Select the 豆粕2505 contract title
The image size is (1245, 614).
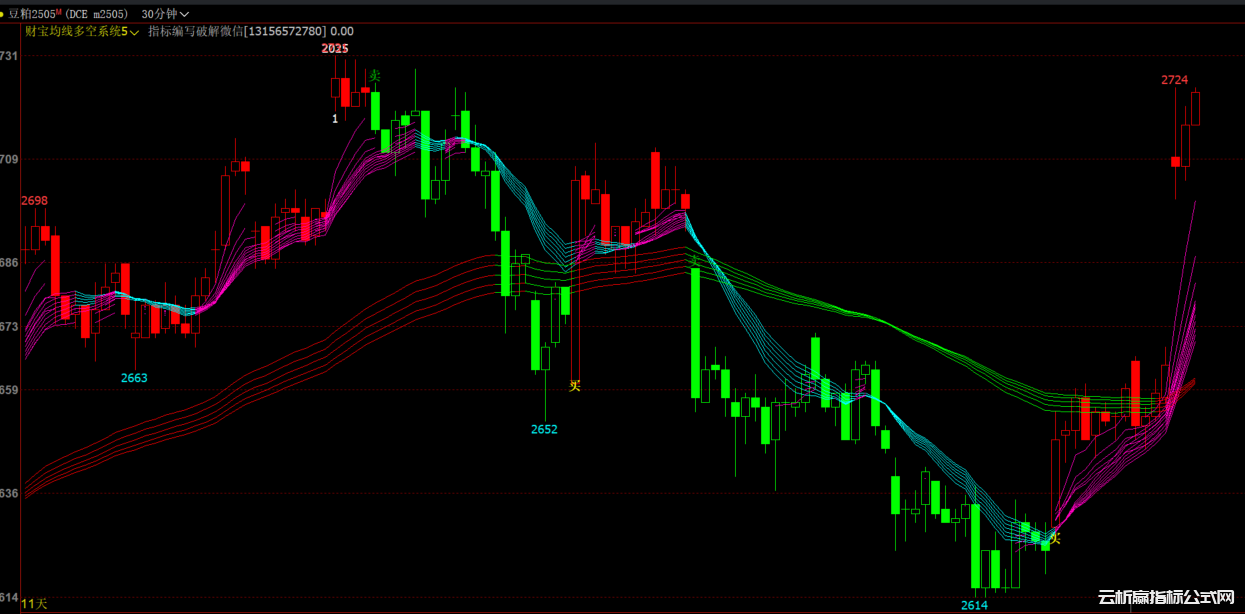tap(32, 14)
